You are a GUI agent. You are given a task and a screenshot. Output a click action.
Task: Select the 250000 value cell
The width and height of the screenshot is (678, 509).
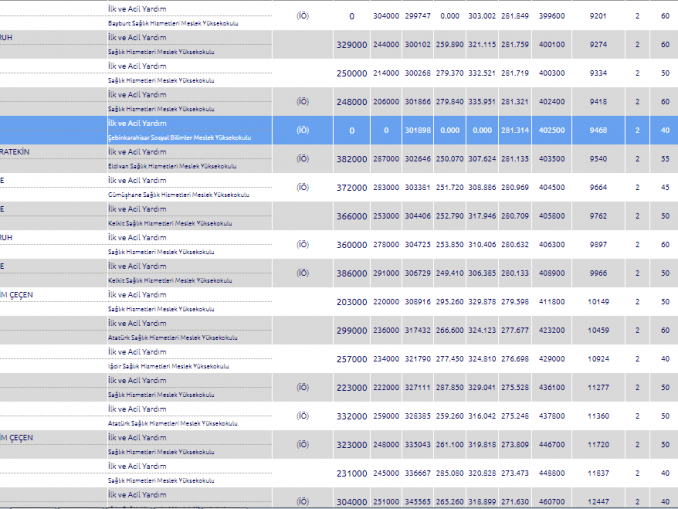(x=351, y=73)
